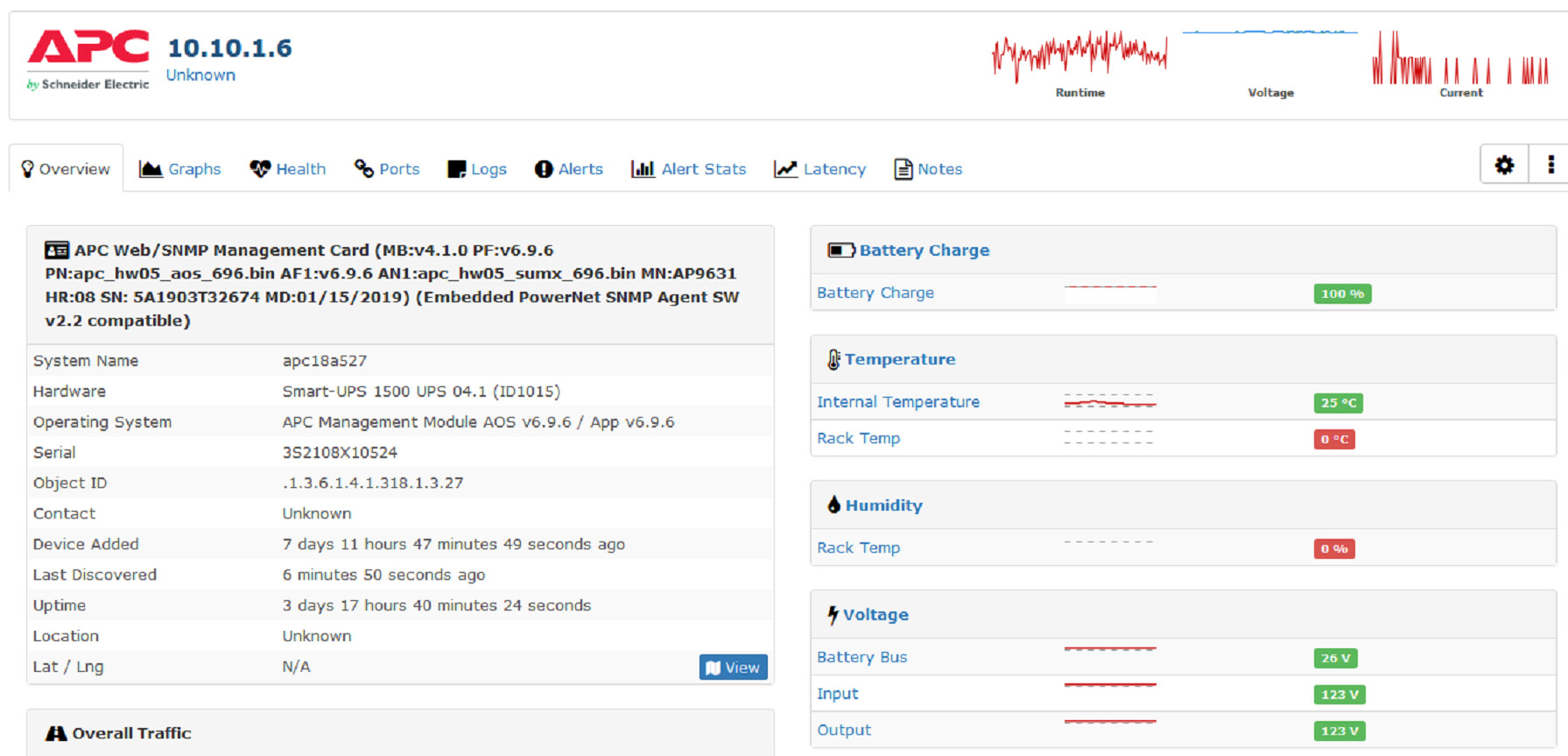1568x756 pixels.
Task: Select the serial value 3S2108X10524
Action: pyautogui.click(x=340, y=452)
